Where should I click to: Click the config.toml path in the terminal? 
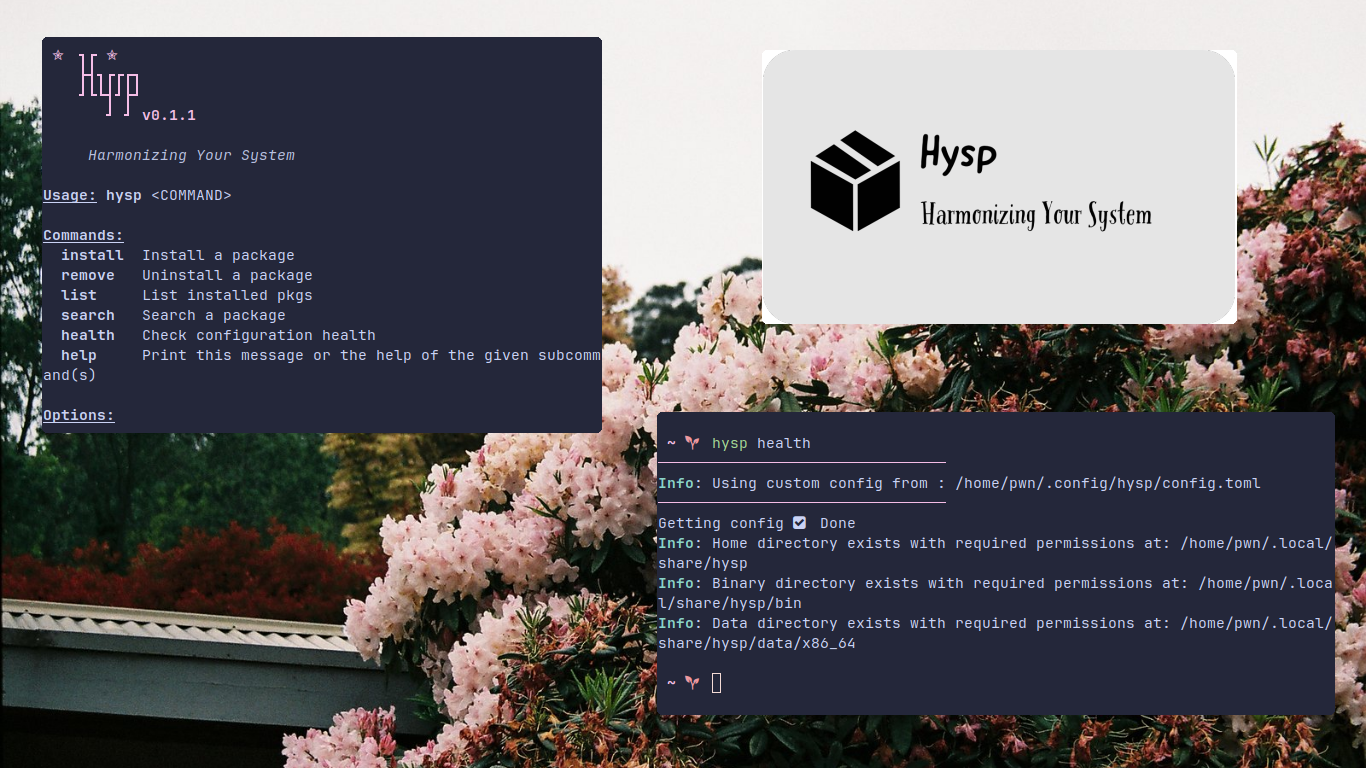pyautogui.click(x=1108, y=483)
